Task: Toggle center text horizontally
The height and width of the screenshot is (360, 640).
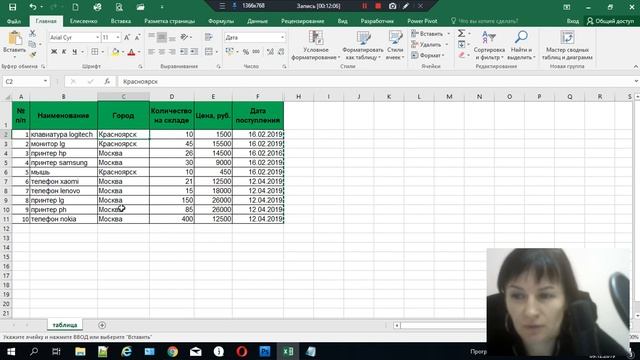Action: point(162,52)
